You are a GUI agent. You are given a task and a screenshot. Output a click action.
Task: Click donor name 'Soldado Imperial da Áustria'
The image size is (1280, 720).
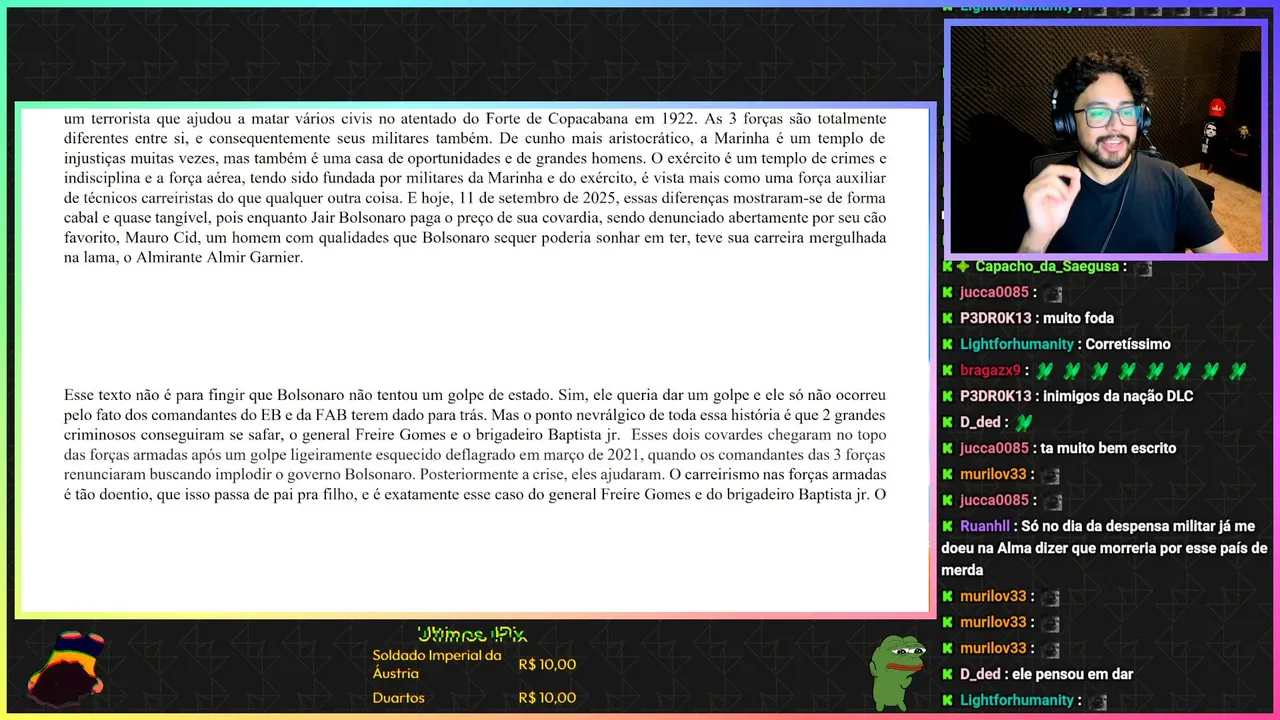(x=437, y=664)
